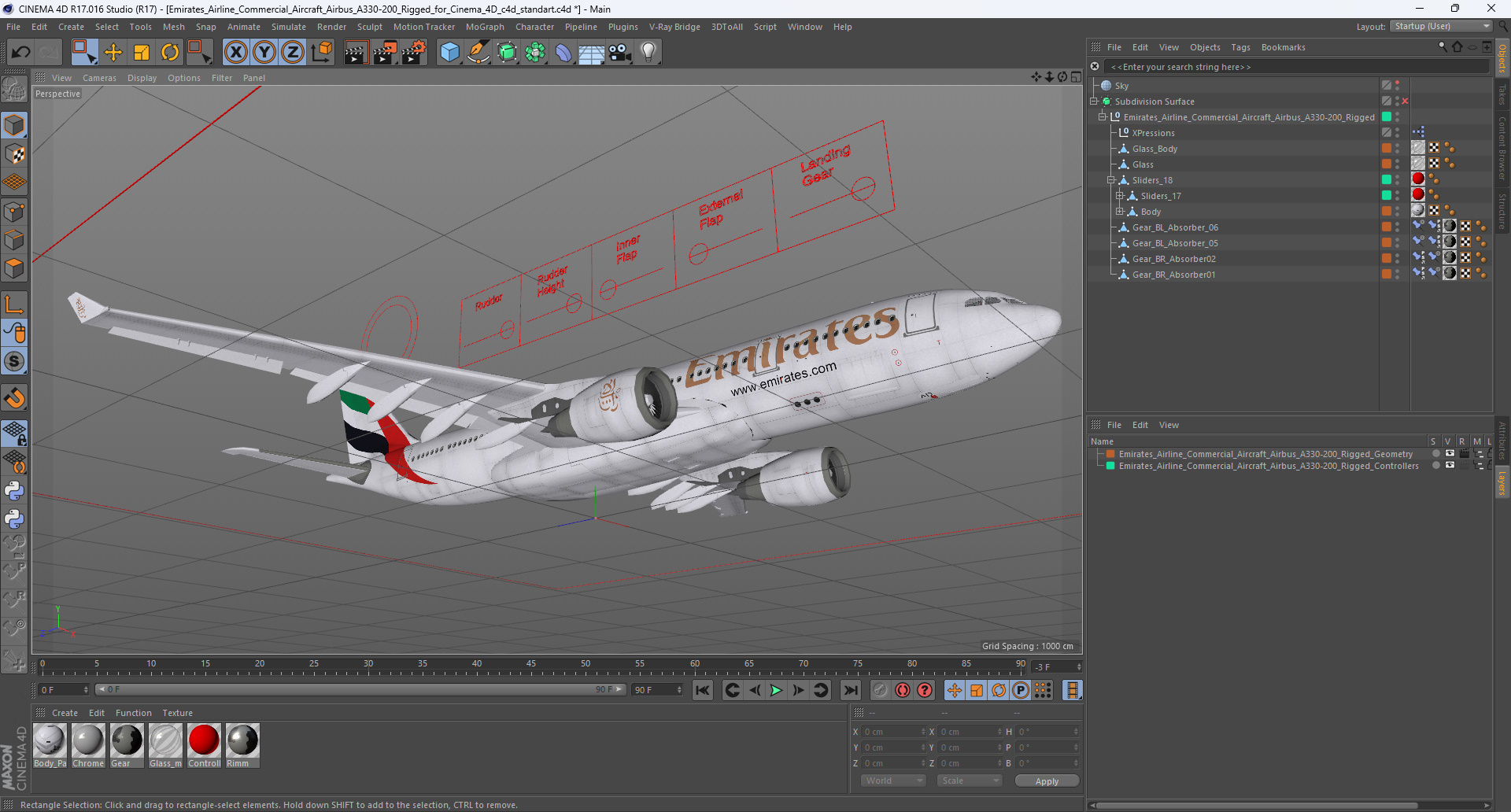Toggle visibility of Rigged_Controllers layer

click(x=1450, y=466)
